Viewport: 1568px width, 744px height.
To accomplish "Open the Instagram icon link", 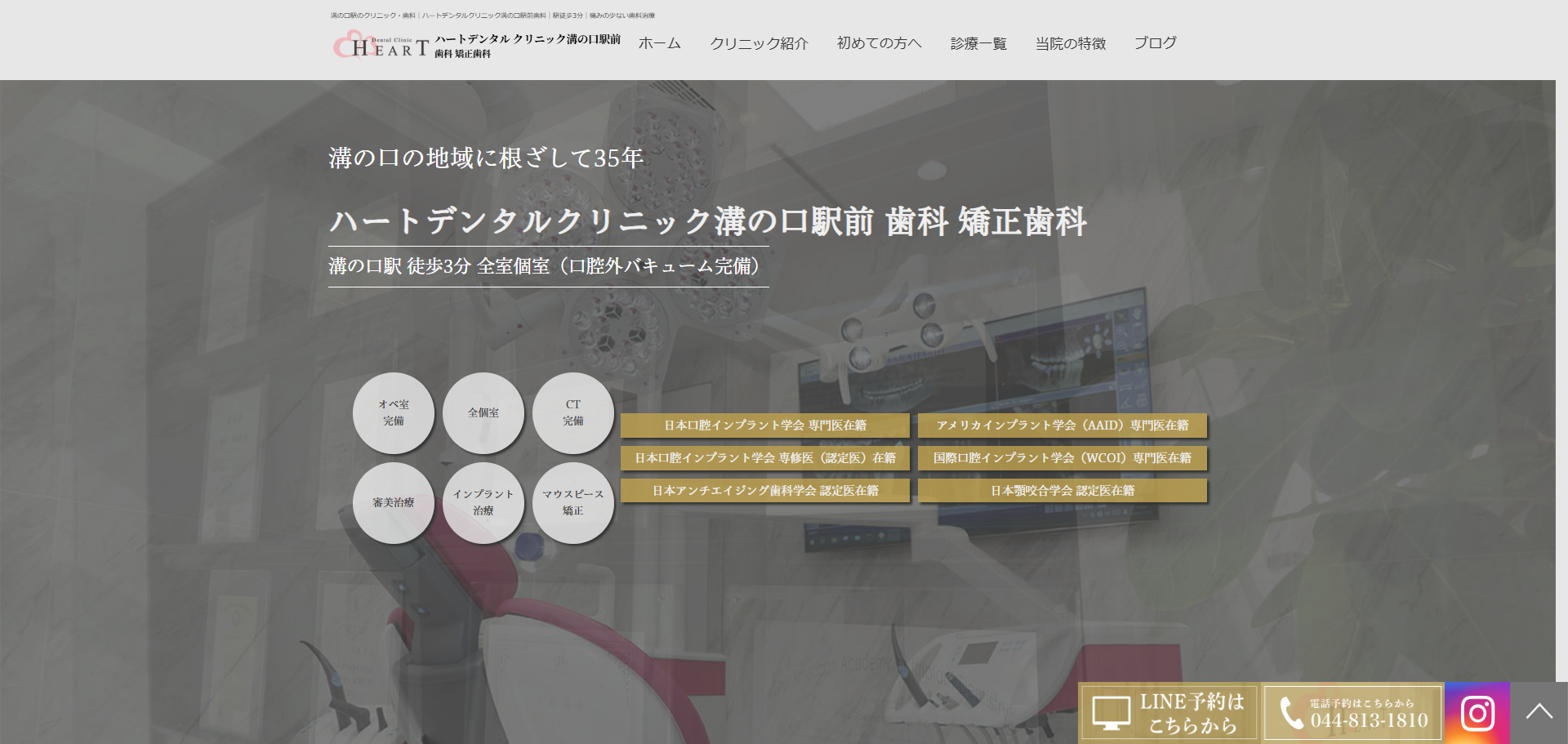I will point(1477,713).
